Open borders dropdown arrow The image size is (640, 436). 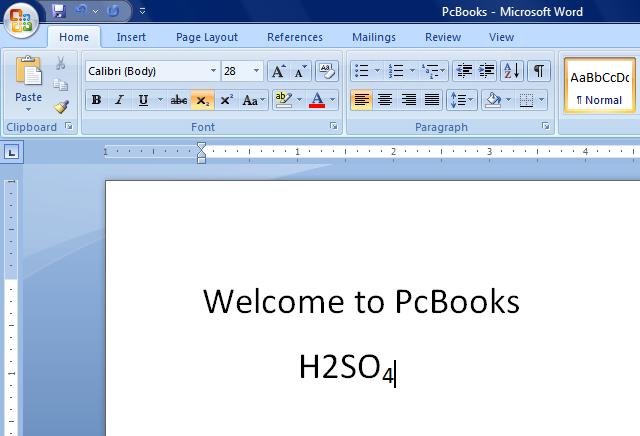pos(542,100)
